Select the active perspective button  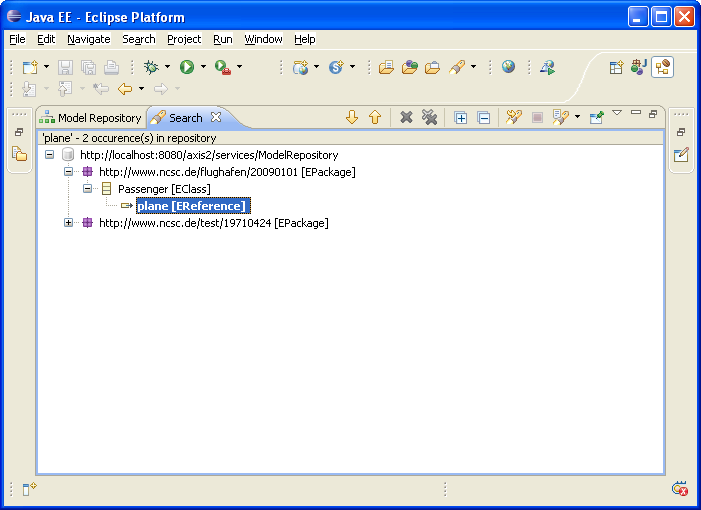click(x=662, y=67)
